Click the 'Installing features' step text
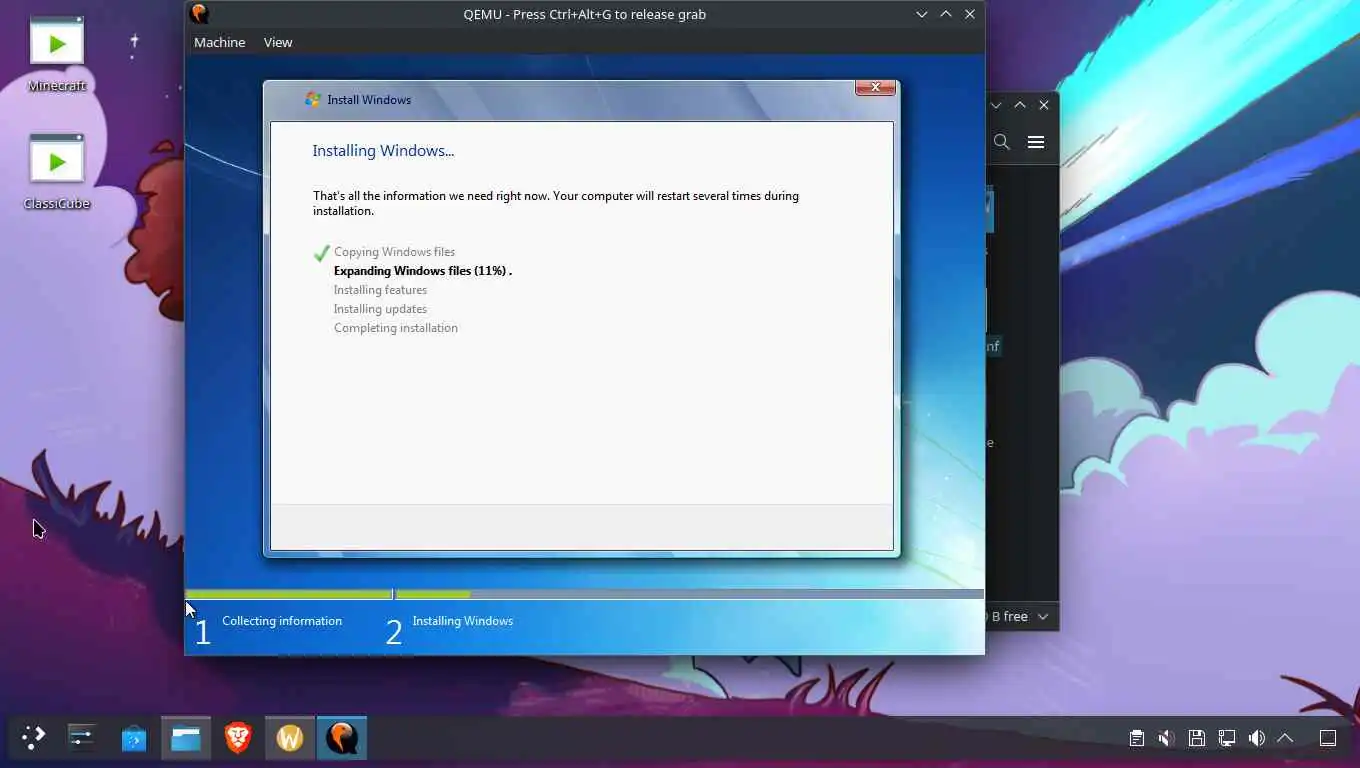Screen dimensions: 1360x768 [x=380, y=290]
